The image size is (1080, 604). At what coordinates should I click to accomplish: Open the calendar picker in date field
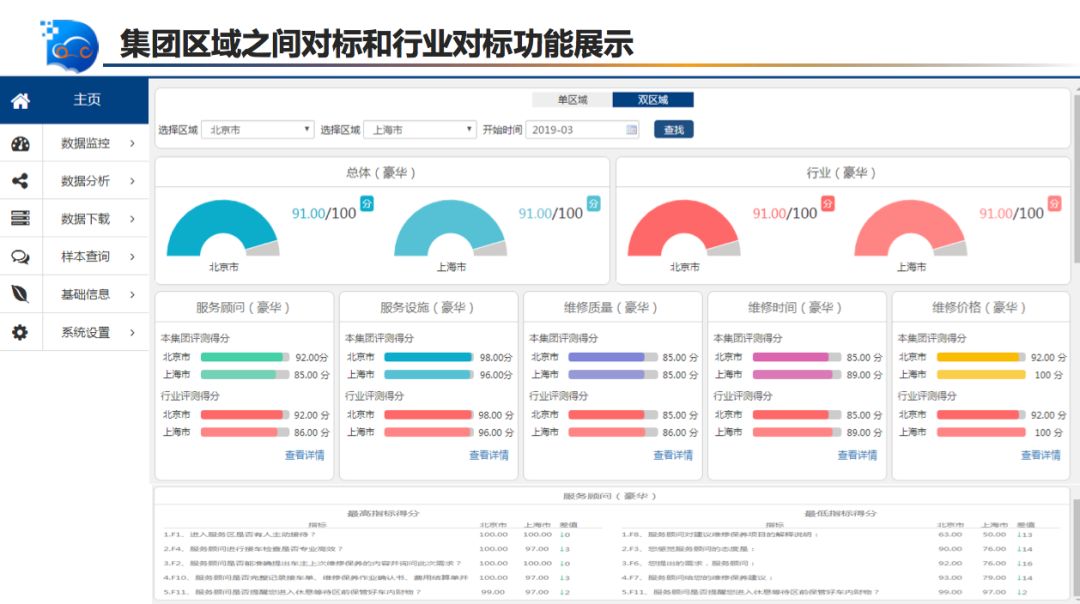point(631,130)
